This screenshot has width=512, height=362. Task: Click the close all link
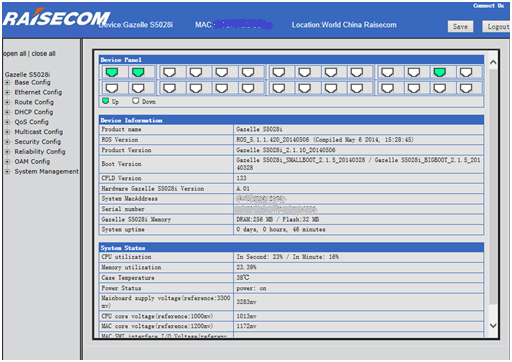(43, 54)
